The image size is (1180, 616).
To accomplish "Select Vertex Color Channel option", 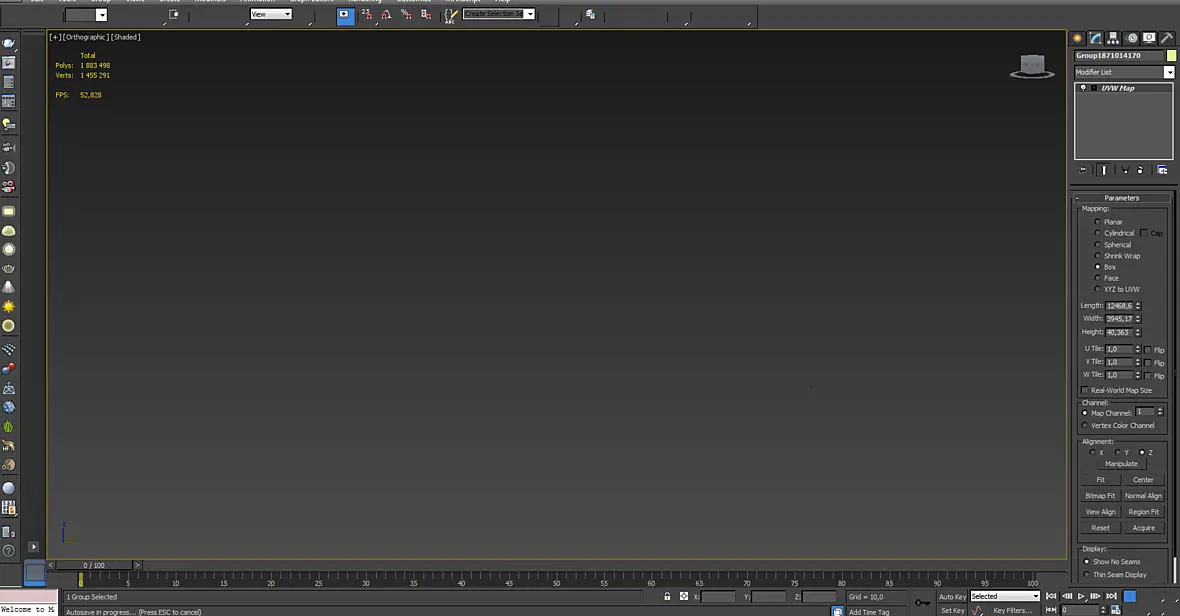I will point(1085,426).
